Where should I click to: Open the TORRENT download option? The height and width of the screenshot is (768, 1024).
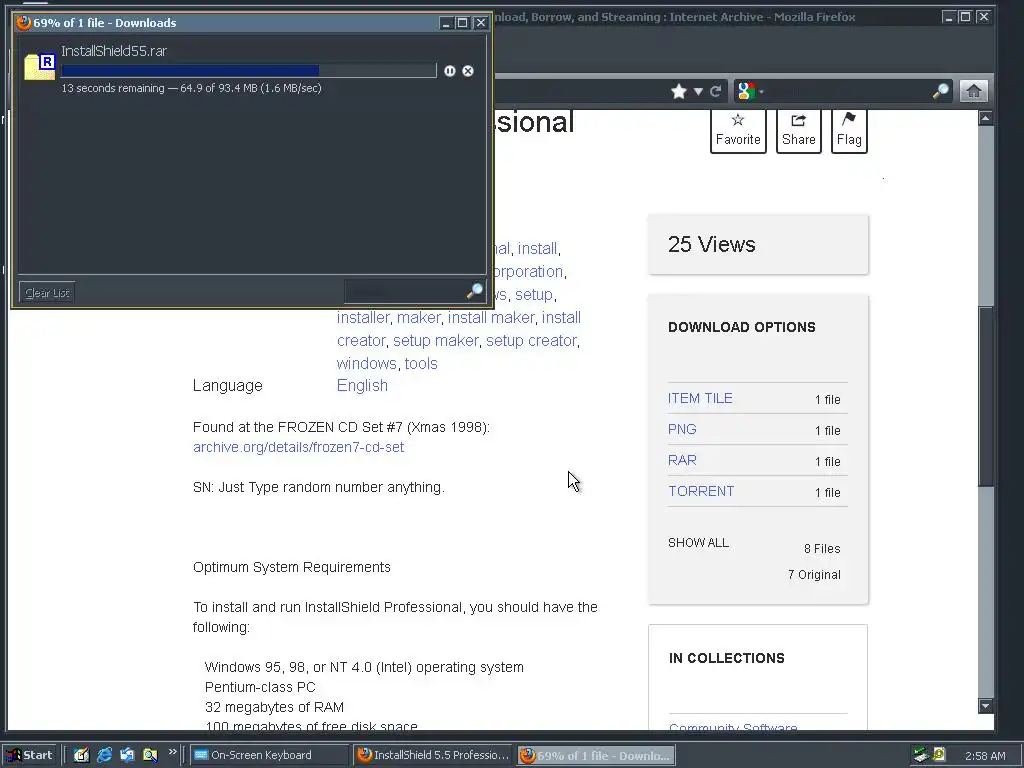(x=701, y=491)
